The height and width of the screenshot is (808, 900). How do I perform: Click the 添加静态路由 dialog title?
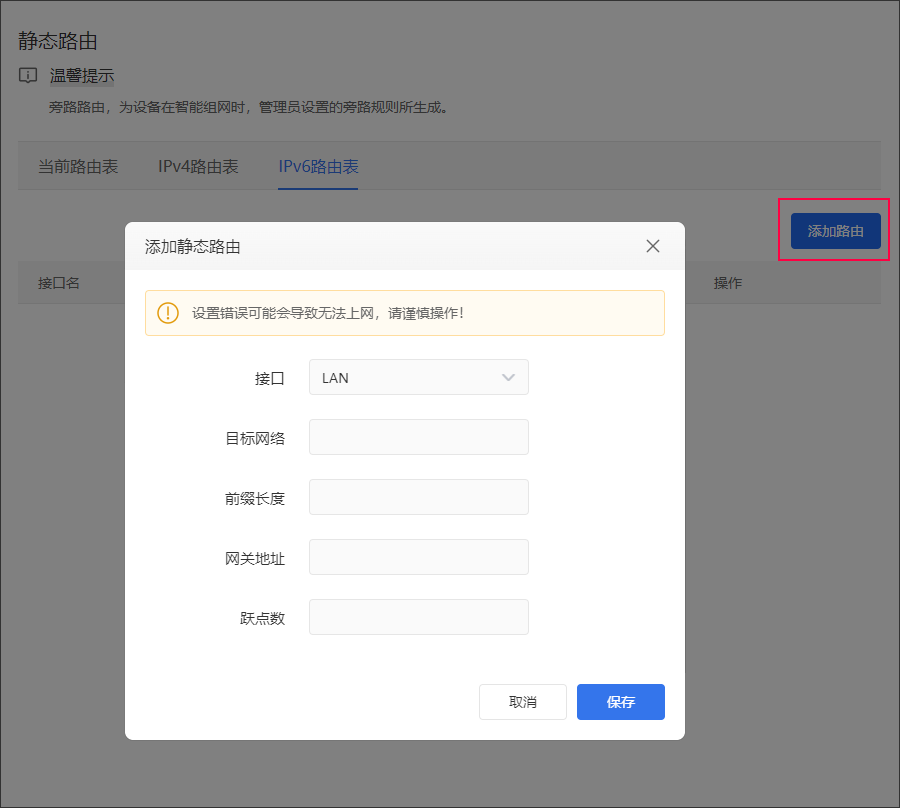pyautogui.click(x=192, y=247)
